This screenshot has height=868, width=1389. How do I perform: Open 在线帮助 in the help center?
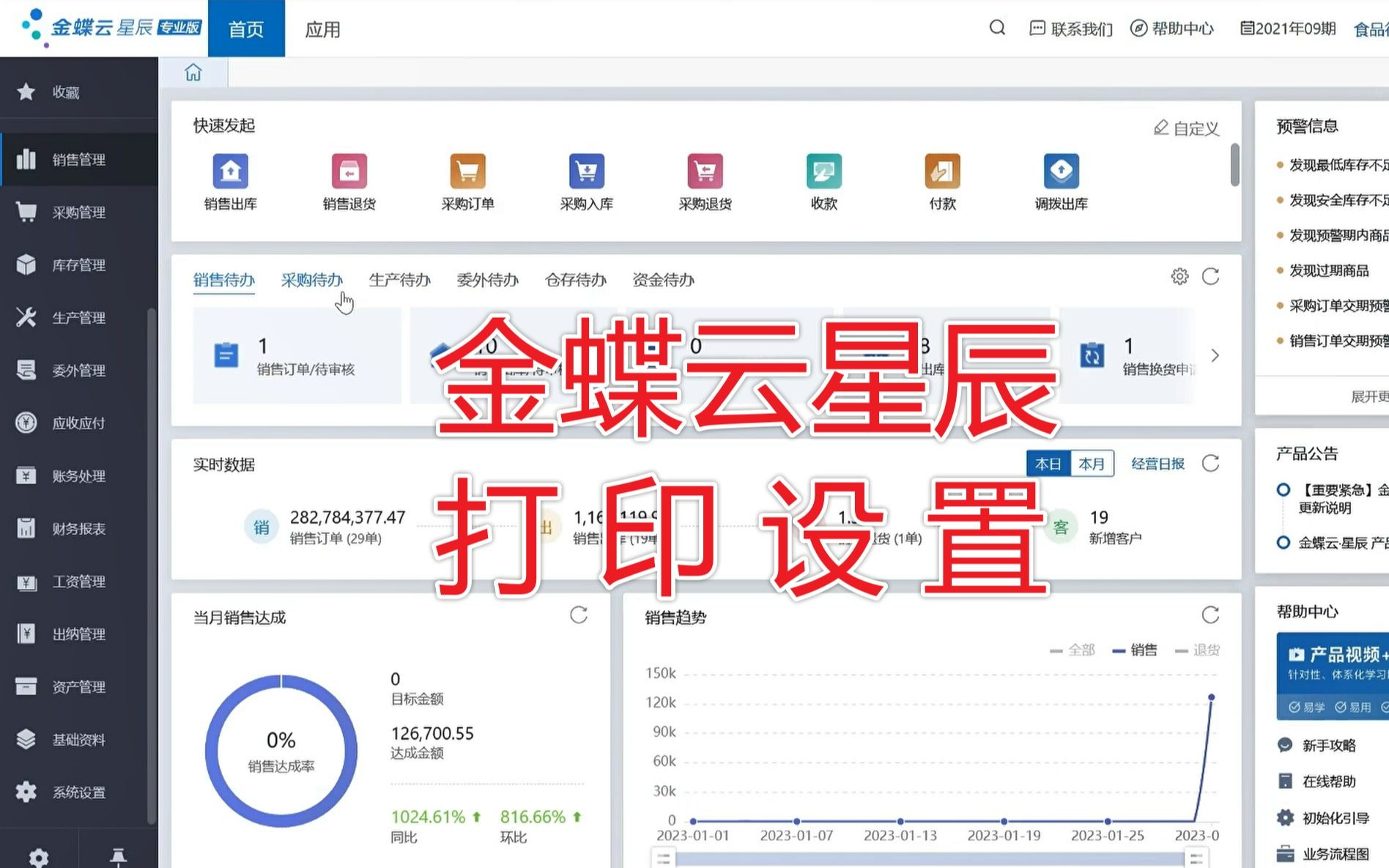1317,781
